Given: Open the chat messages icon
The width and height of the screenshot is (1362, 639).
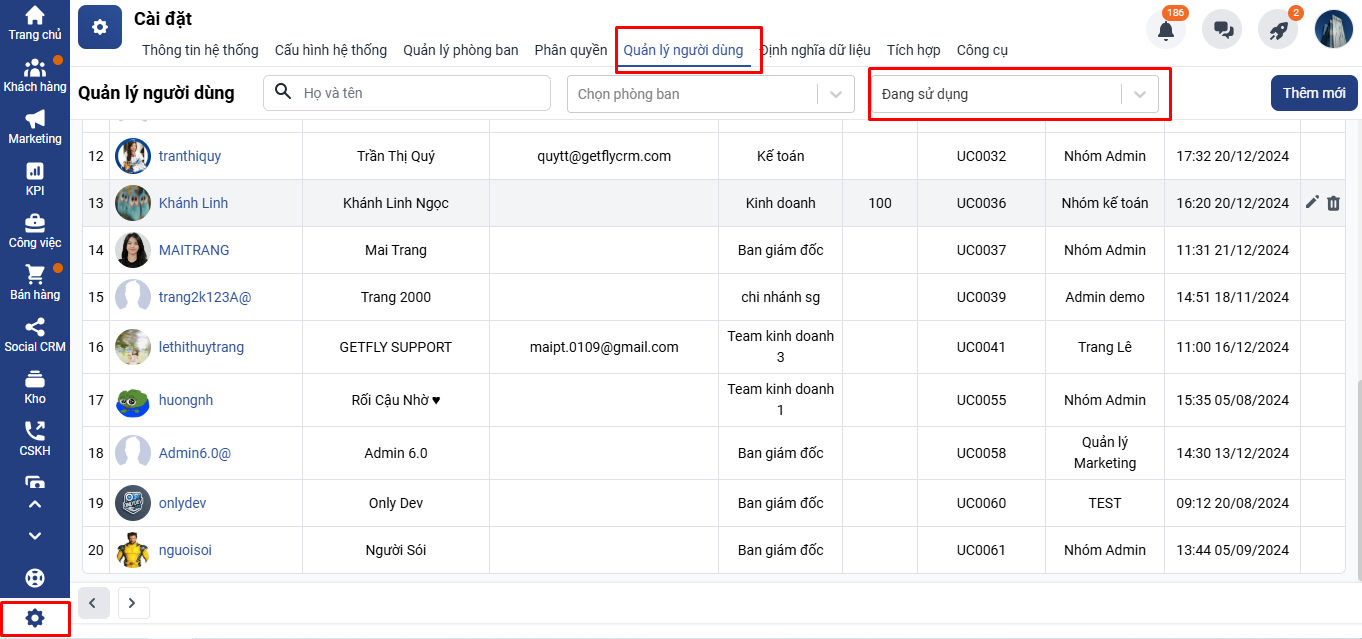Looking at the screenshot, I should [1222, 30].
